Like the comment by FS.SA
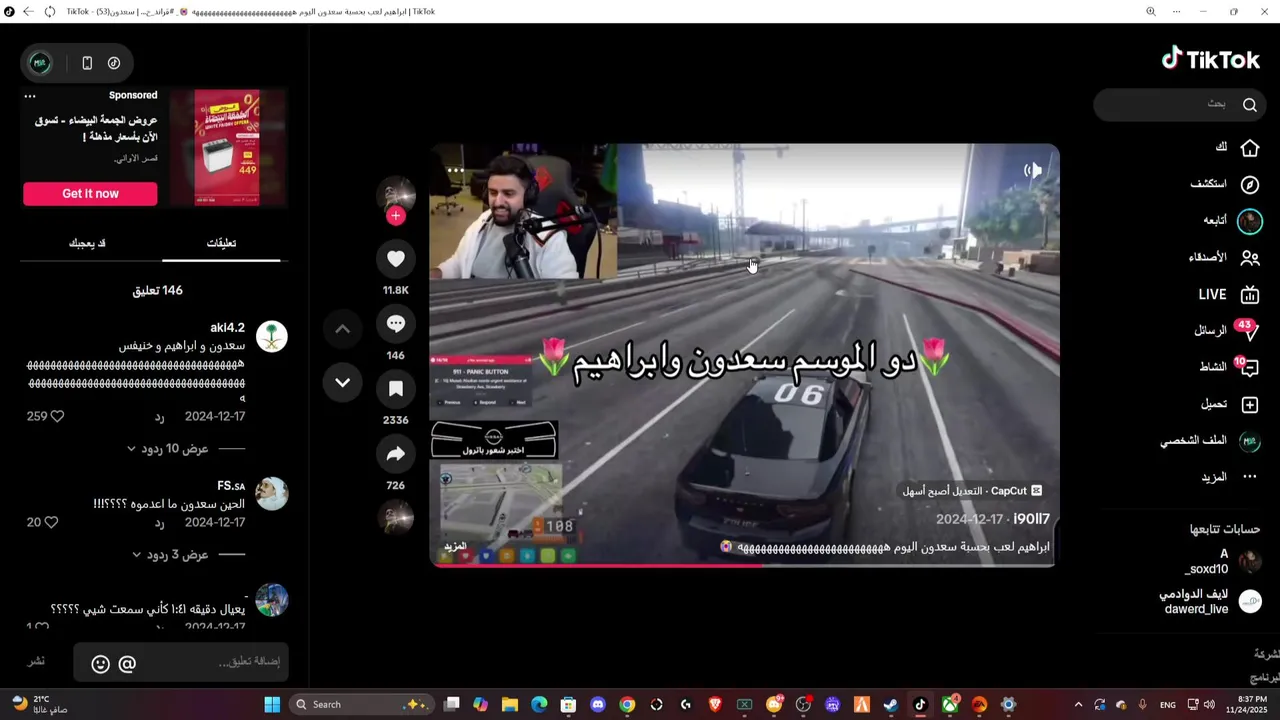The image size is (1280, 720). pyautogui.click(x=51, y=522)
